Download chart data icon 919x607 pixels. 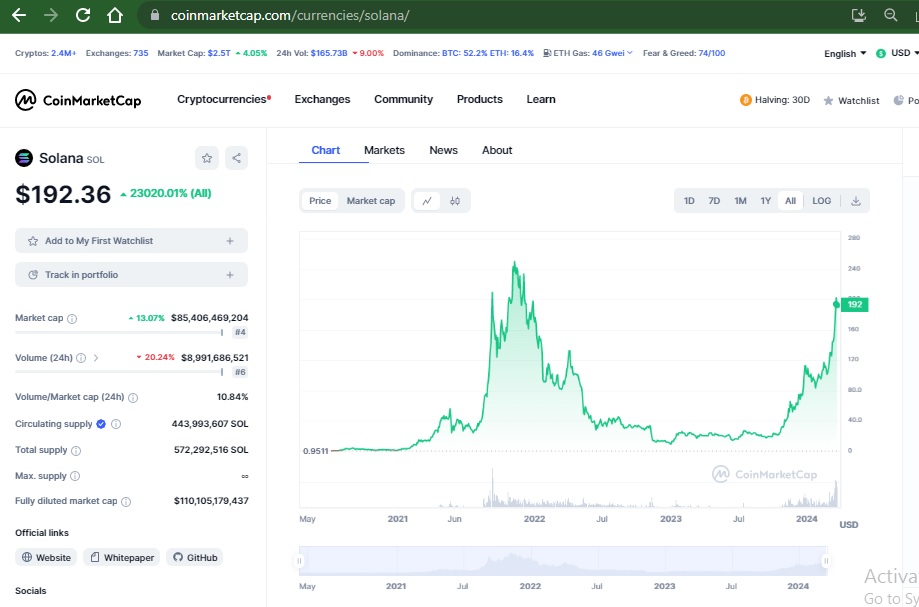coord(856,201)
